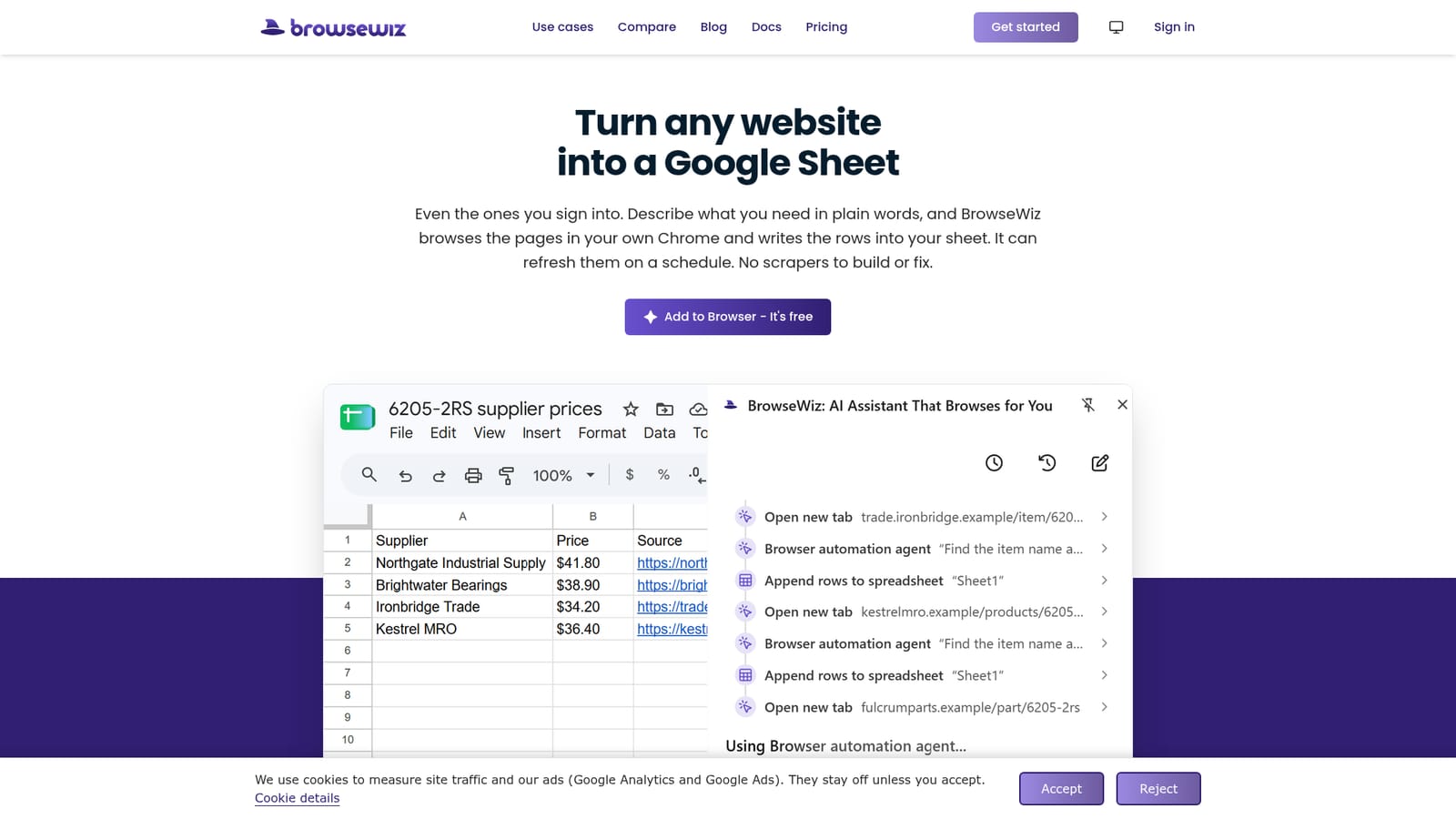1456x819 pixels.
Task: Click icon beside Open new tab fulcrumparts
Action: tap(745, 707)
